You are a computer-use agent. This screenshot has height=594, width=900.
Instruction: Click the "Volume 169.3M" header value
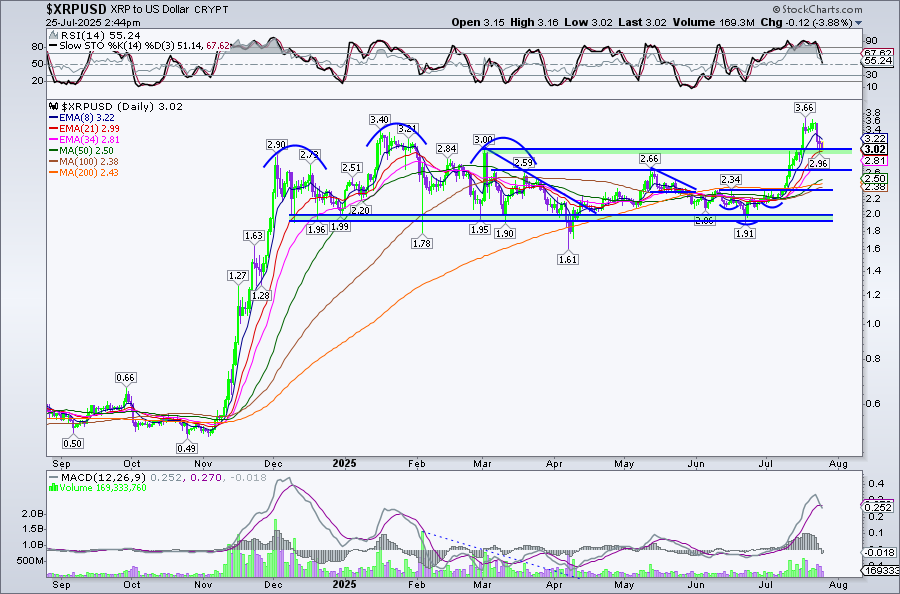point(713,22)
